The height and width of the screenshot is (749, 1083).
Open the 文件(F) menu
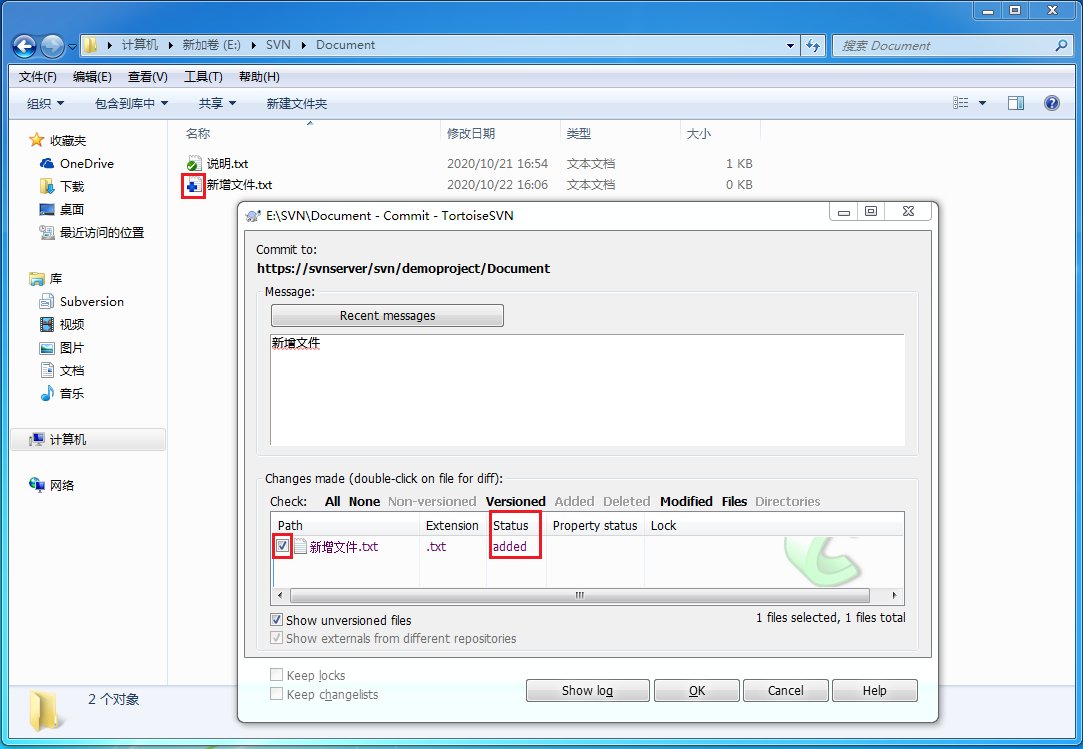[x=37, y=77]
